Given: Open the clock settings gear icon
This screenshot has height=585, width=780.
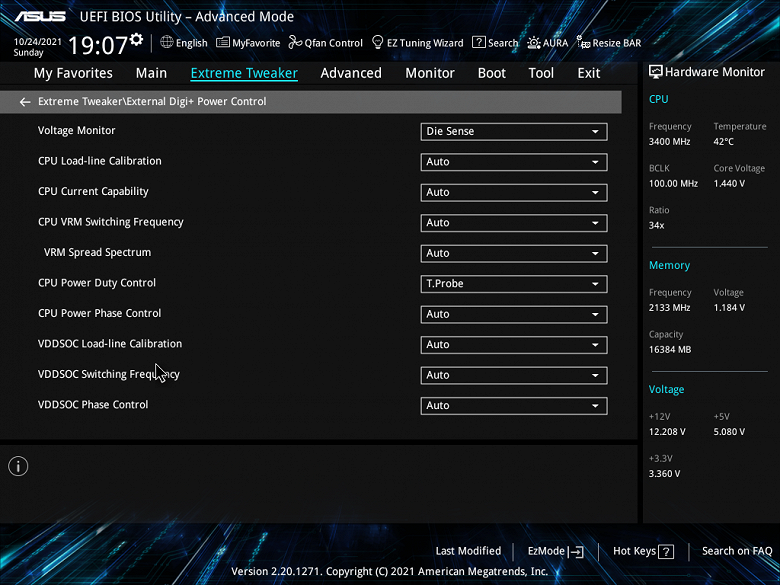Looking at the screenshot, I should [136, 39].
